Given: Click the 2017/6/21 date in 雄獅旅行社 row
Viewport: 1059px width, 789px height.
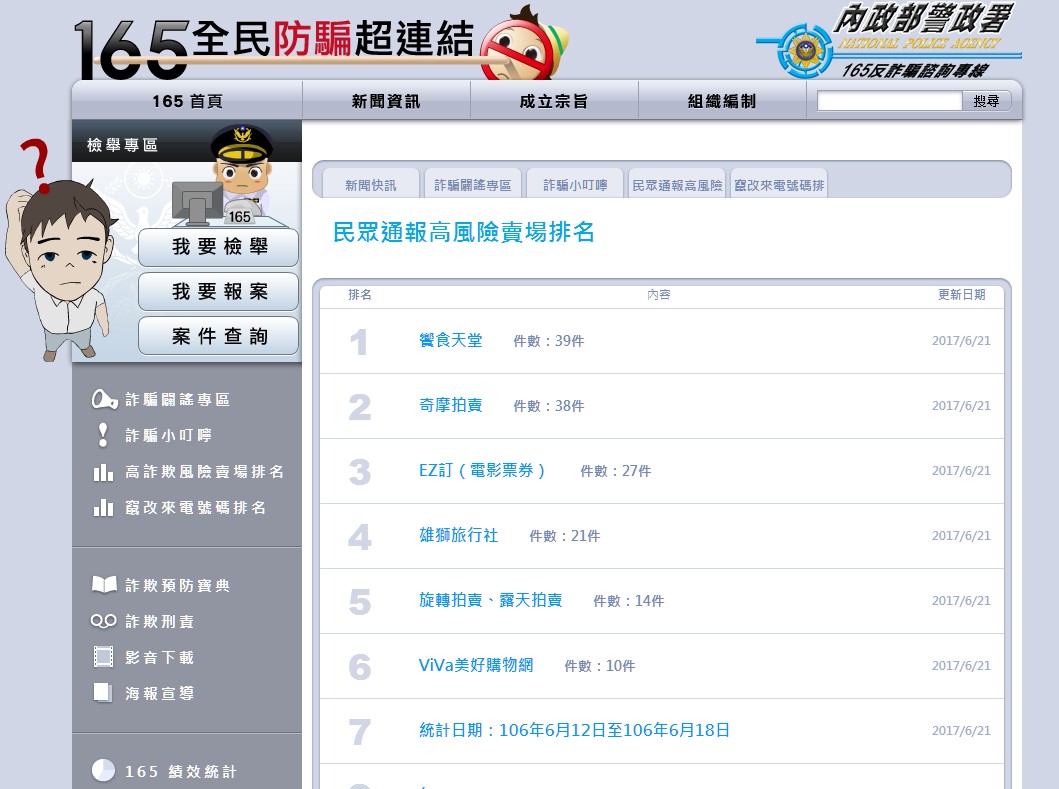Looking at the screenshot, I should pos(961,536).
